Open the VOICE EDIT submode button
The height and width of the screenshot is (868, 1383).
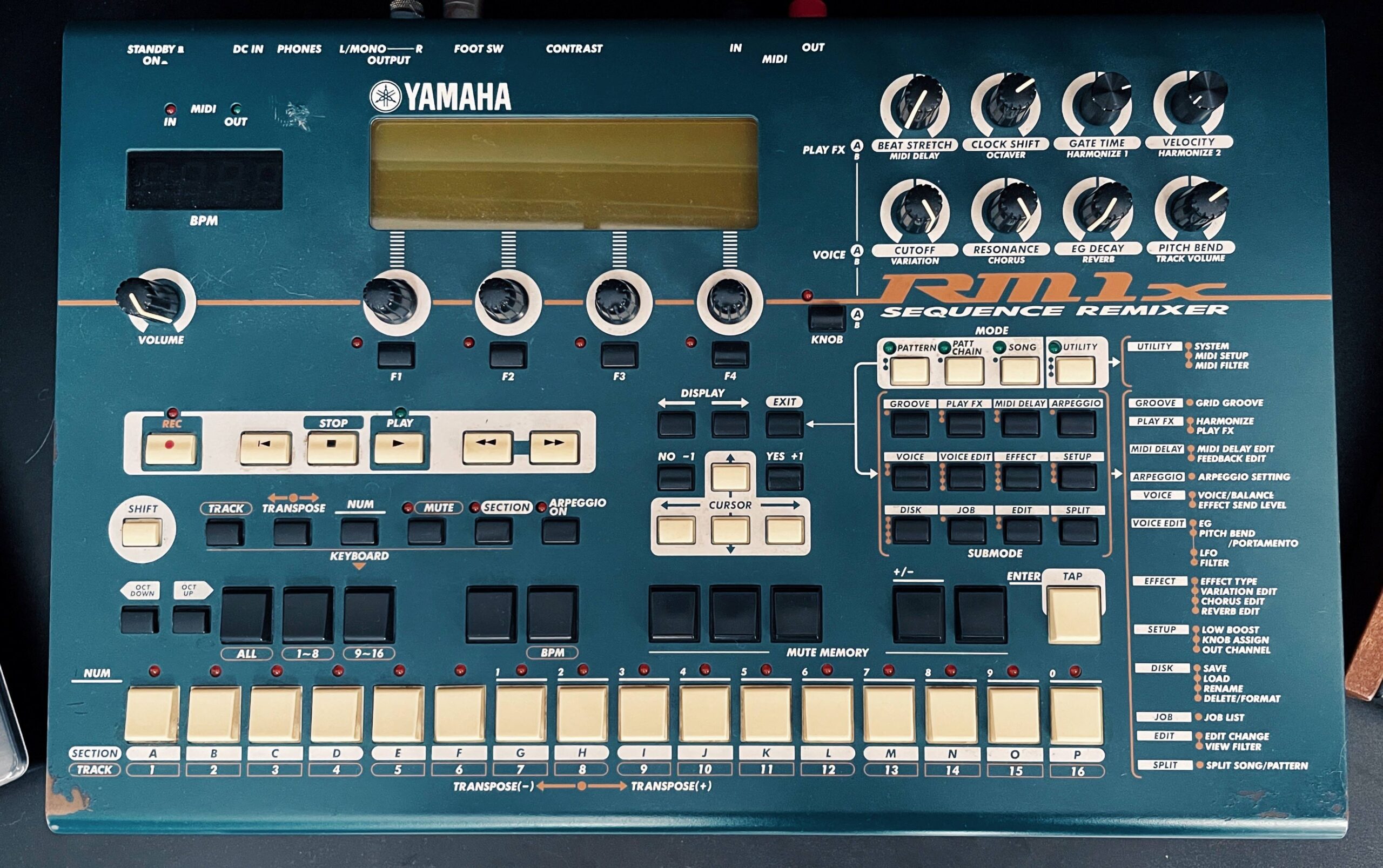coord(966,476)
